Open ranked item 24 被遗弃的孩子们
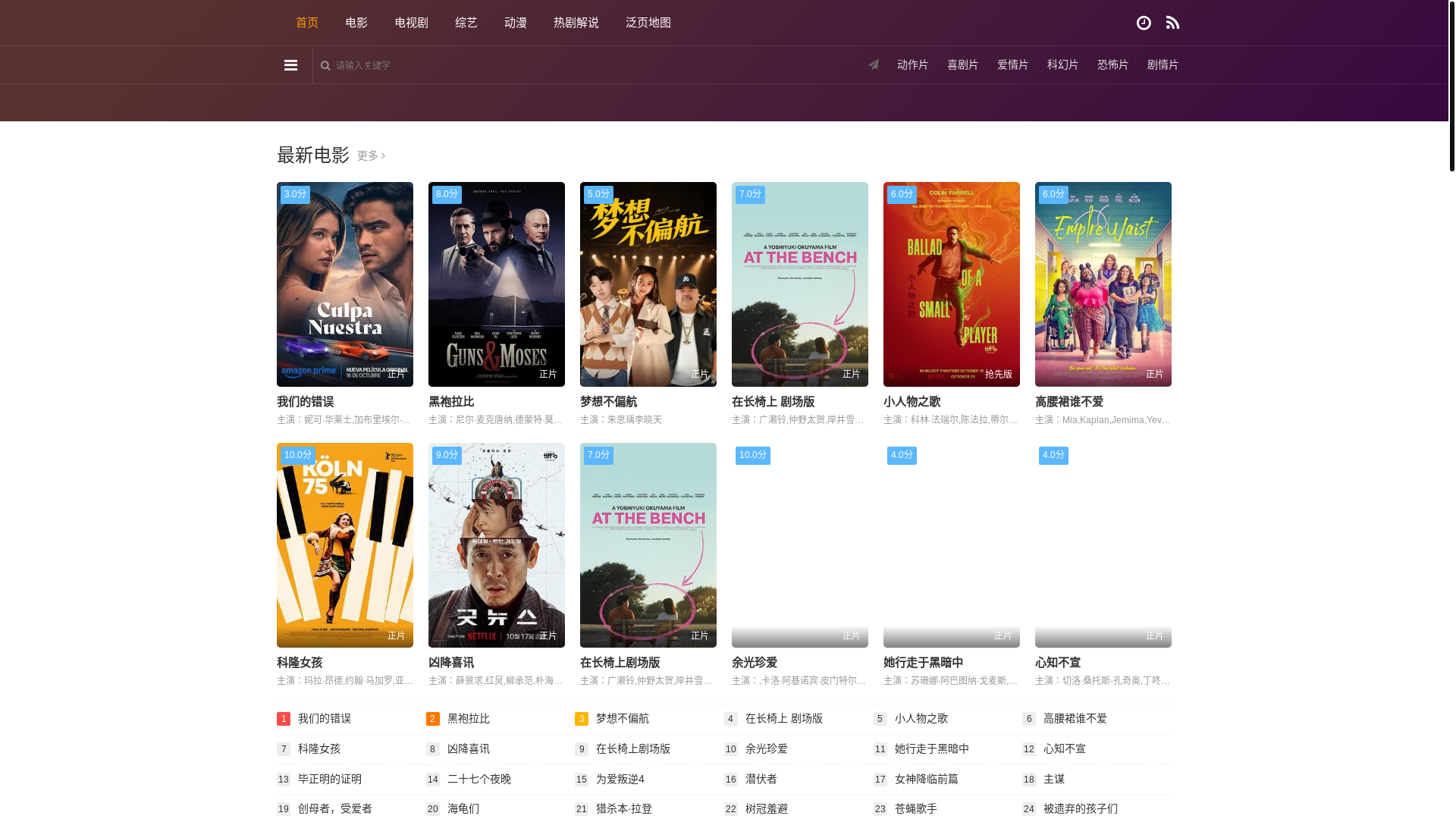 [x=1081, y=809]
